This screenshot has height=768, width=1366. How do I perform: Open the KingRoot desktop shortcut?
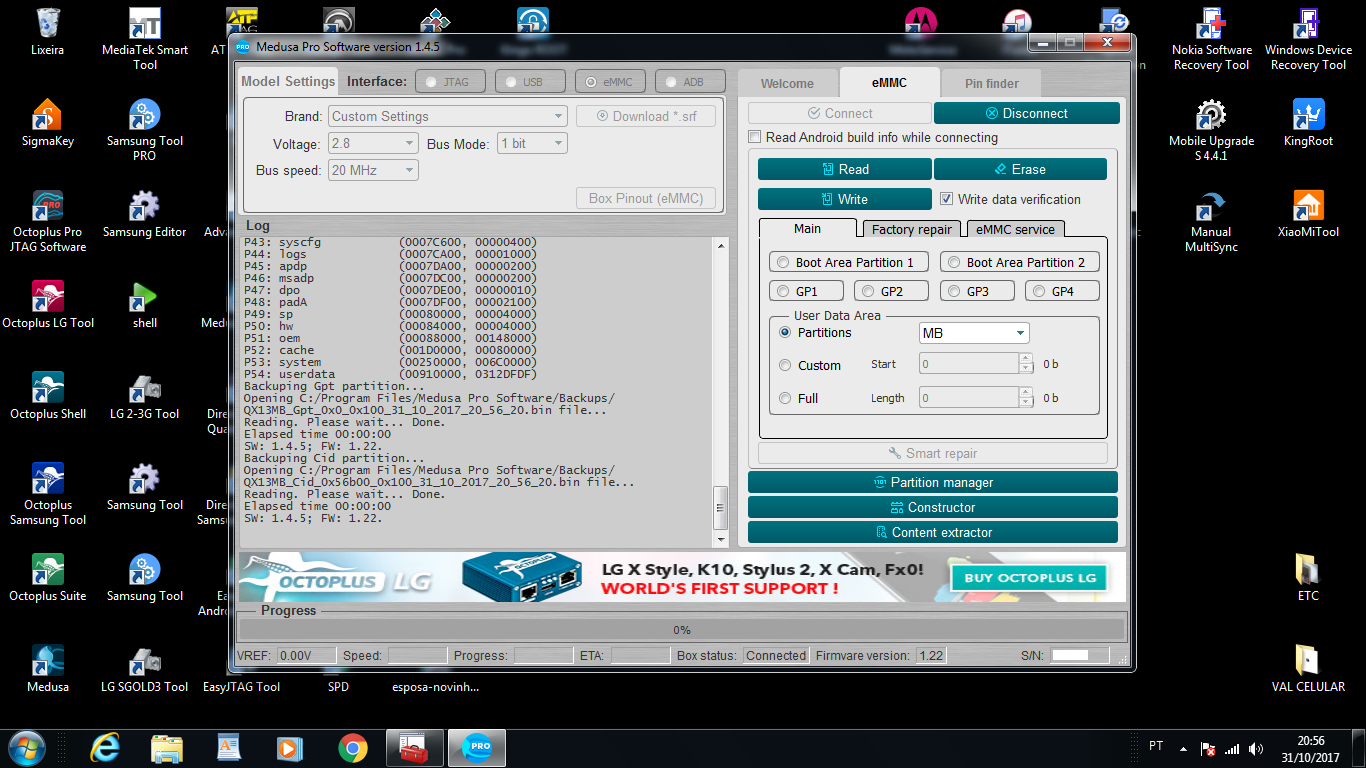coord(1308,122)
